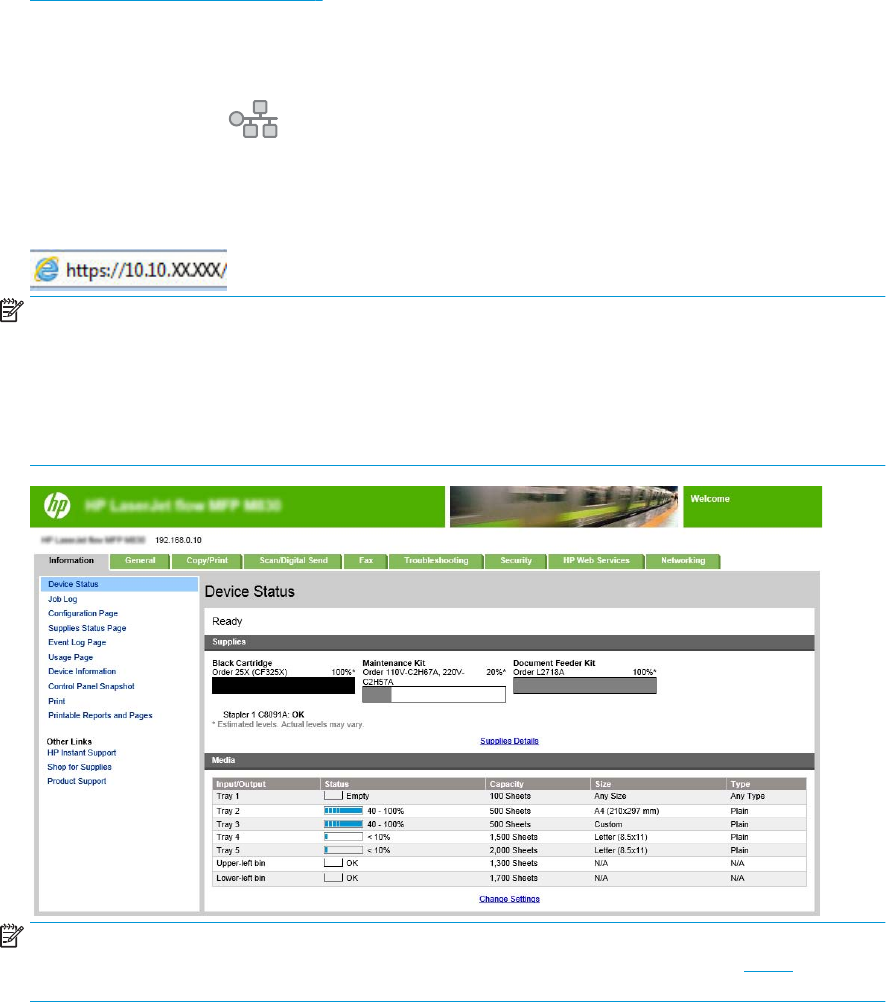The width and height of the screenshot is (886, 1002).
Task: Click Lower-left bin OK status indicator
Action: [334, 878]
